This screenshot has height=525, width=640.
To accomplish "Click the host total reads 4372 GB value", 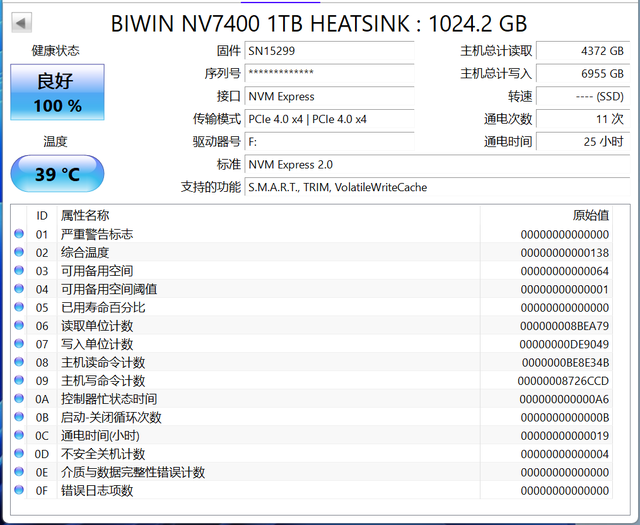I will pyautogui.click(x=583, y=51).
